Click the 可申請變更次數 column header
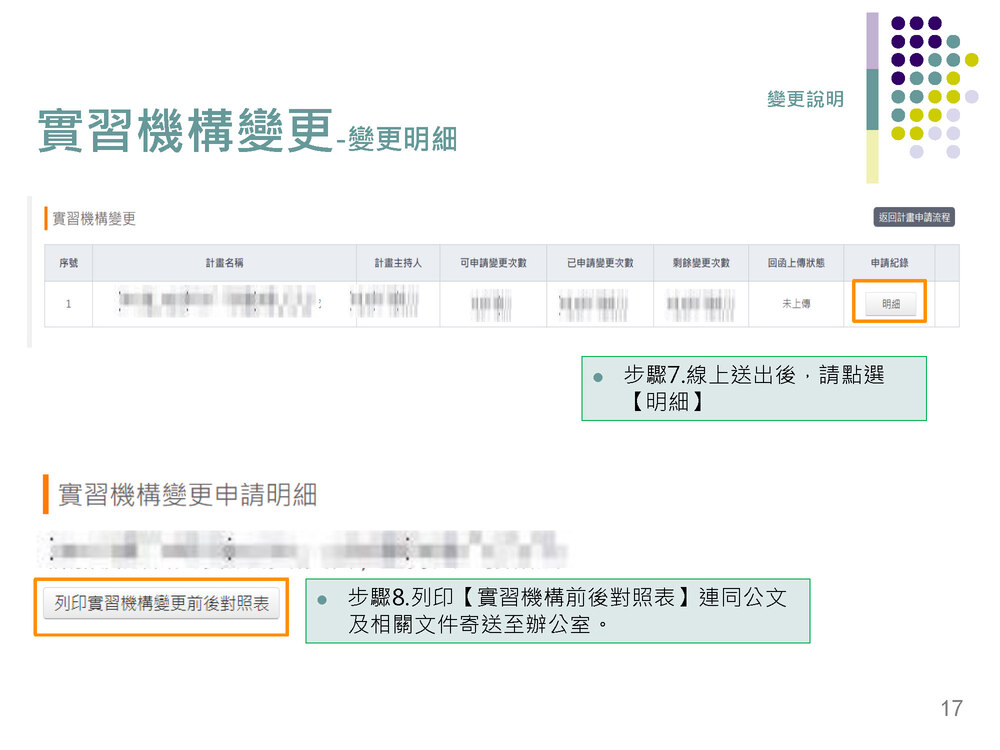Image resolution: width=1000 pixels, height=750 pixels. pyautogui.click(x=492, y=263)
